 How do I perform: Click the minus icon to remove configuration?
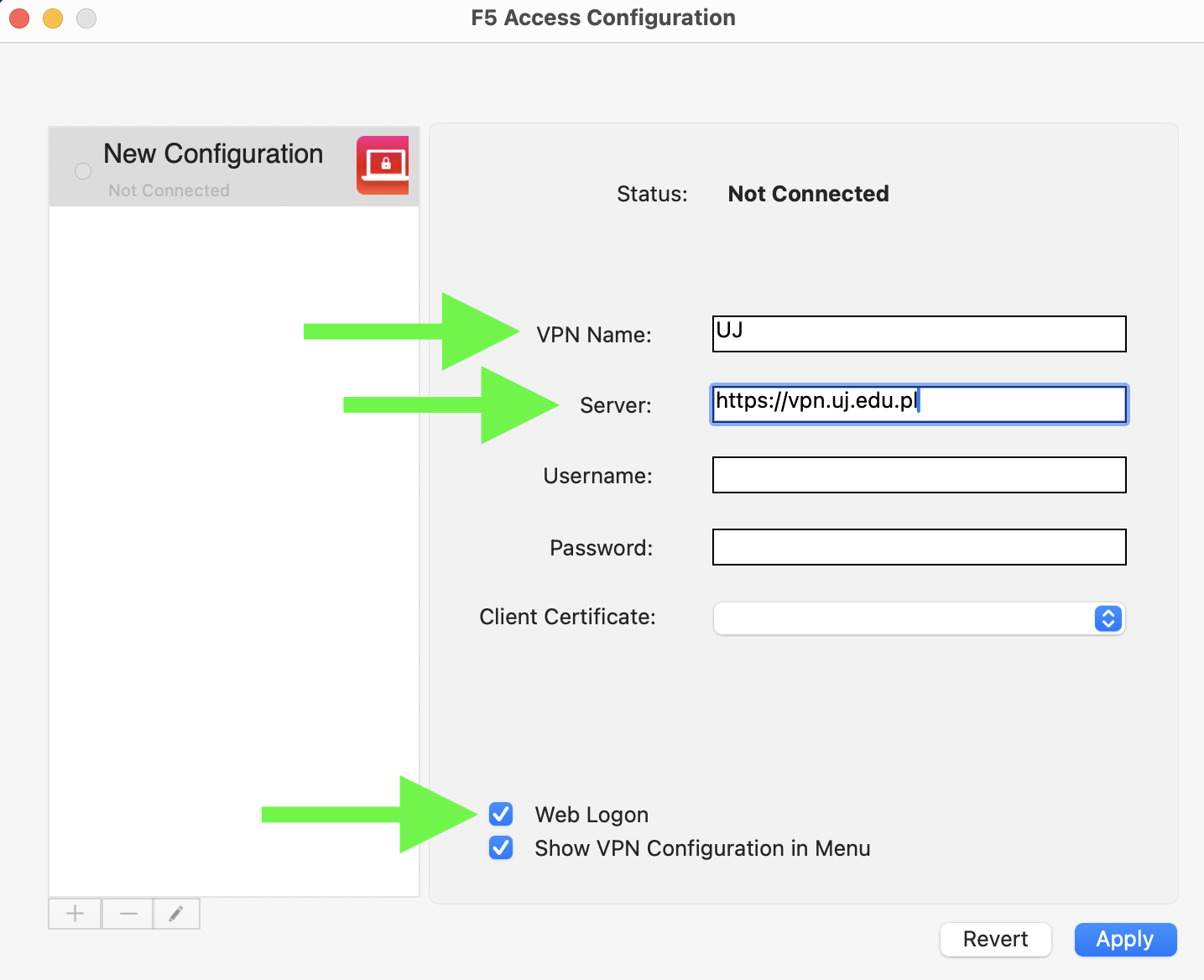[128, 914]
